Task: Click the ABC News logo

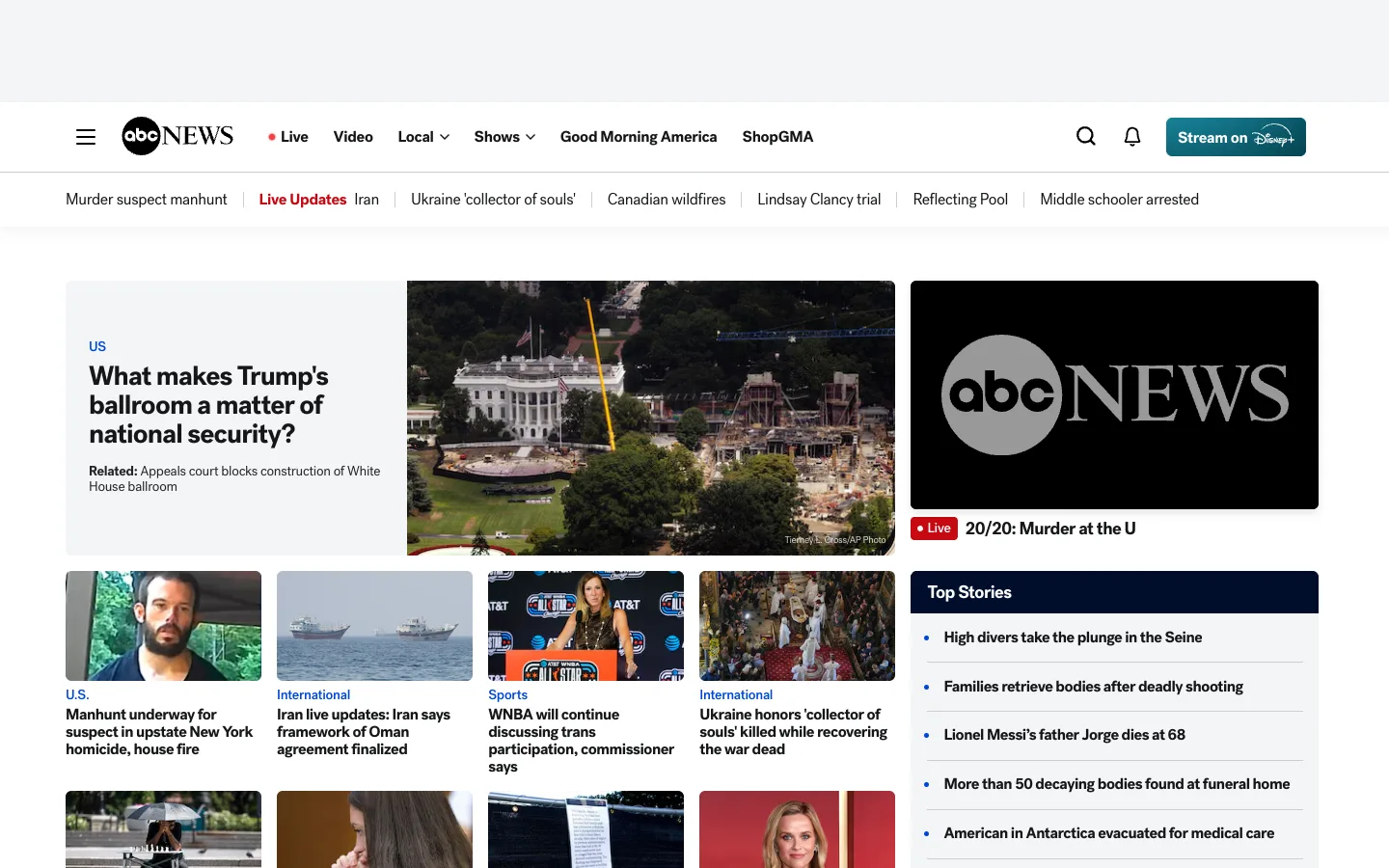Action: (x=177, y=136)
